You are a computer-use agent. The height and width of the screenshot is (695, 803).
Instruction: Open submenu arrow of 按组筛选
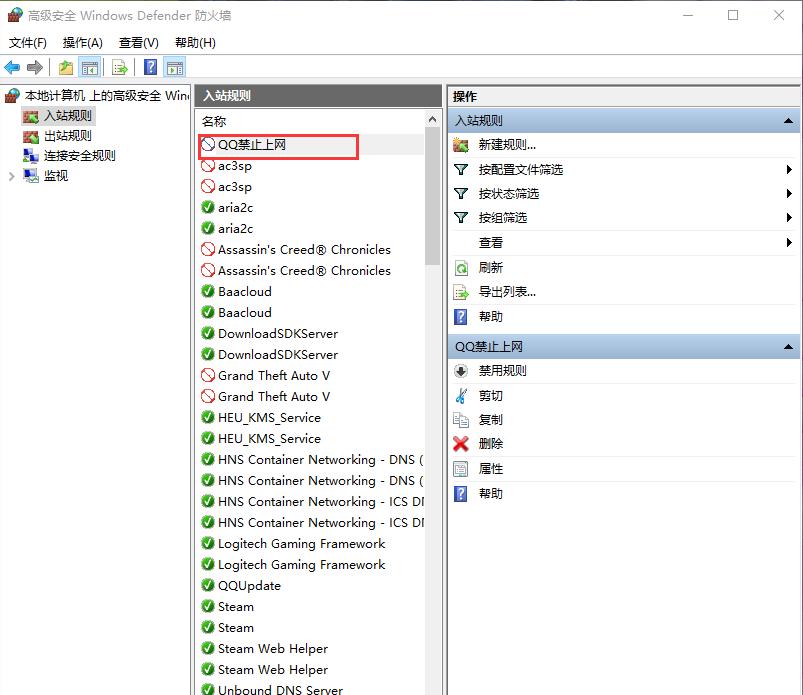pyautogui.click(x=789, y=218)
